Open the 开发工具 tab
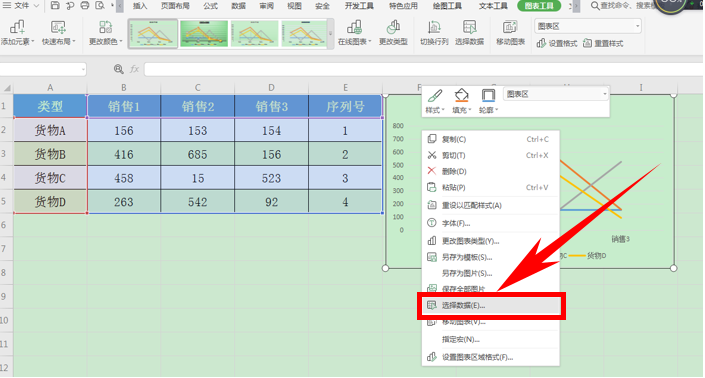 point(359,6)
